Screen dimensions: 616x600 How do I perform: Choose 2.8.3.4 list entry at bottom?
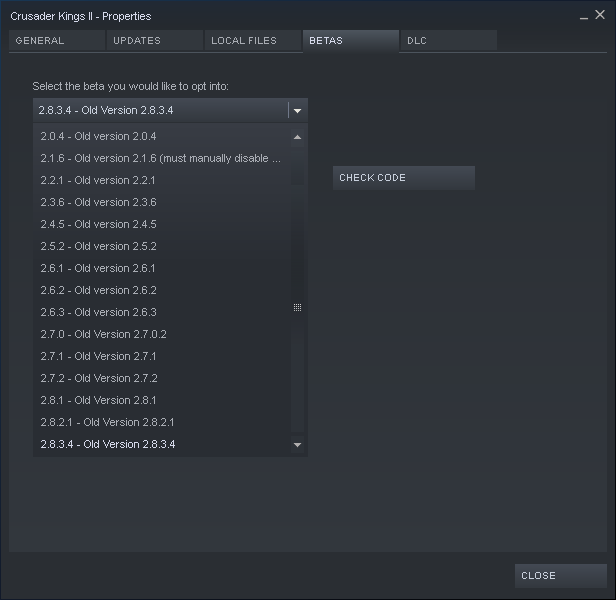(162, 444)
